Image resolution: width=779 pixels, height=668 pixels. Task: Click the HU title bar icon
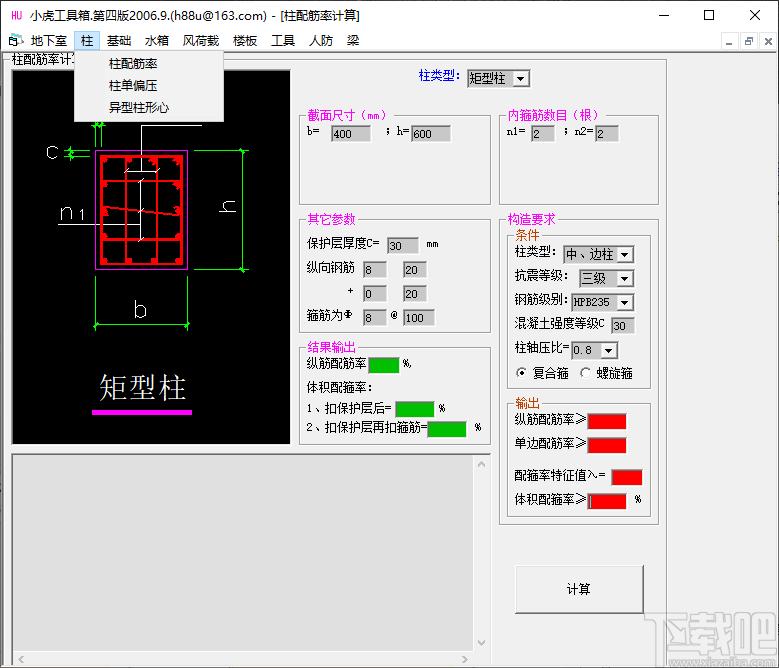16,15
